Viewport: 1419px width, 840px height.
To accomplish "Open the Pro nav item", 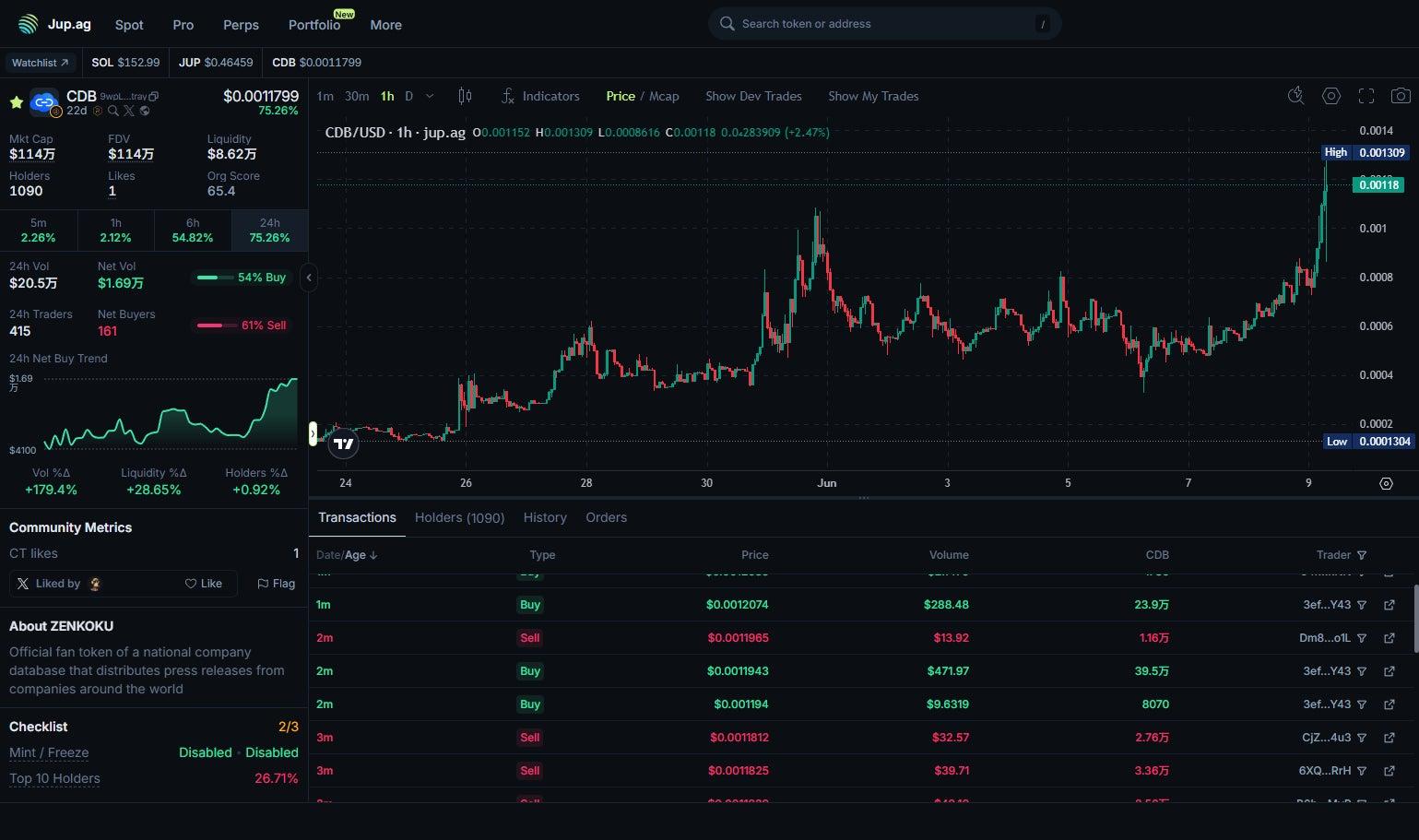I will click(183, 25).
